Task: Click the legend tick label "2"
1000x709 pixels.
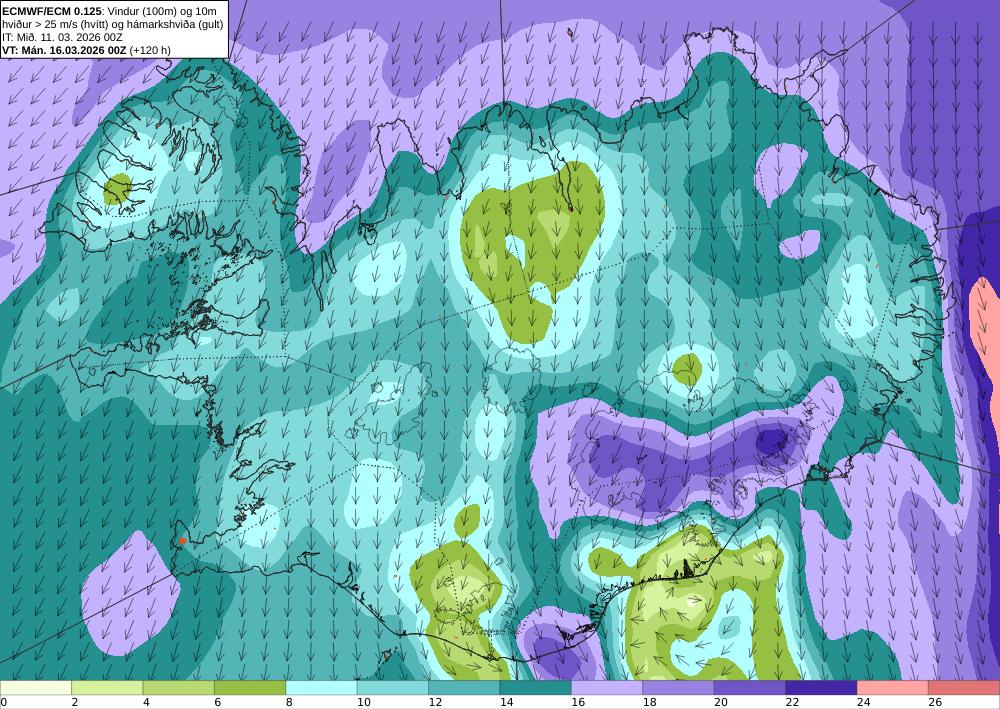Action: [75, 702]
